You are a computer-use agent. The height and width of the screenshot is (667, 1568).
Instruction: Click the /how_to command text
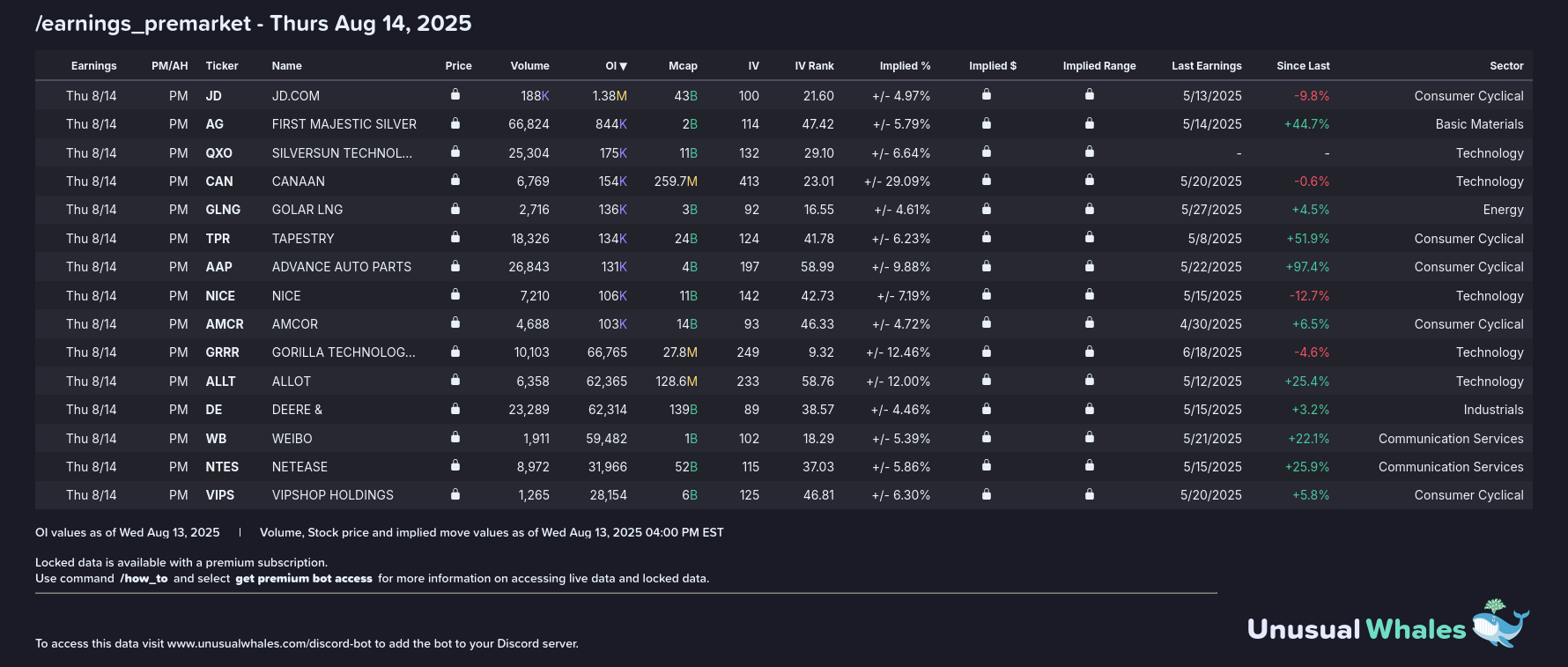coord(144,579)
